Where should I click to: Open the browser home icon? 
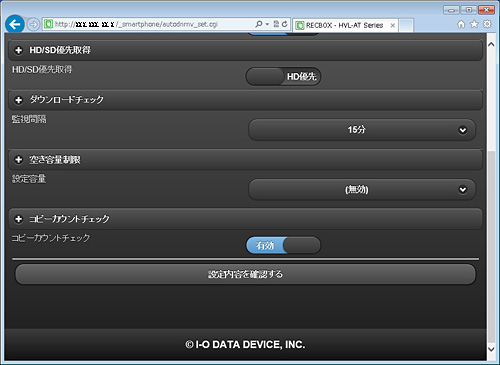pos(461,24)
